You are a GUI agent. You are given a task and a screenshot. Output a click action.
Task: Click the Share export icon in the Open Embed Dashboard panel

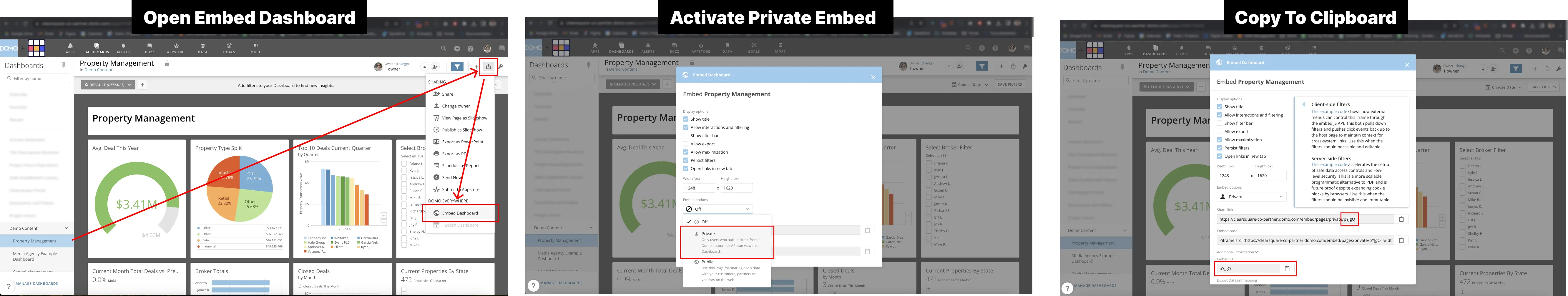[488, 66]
